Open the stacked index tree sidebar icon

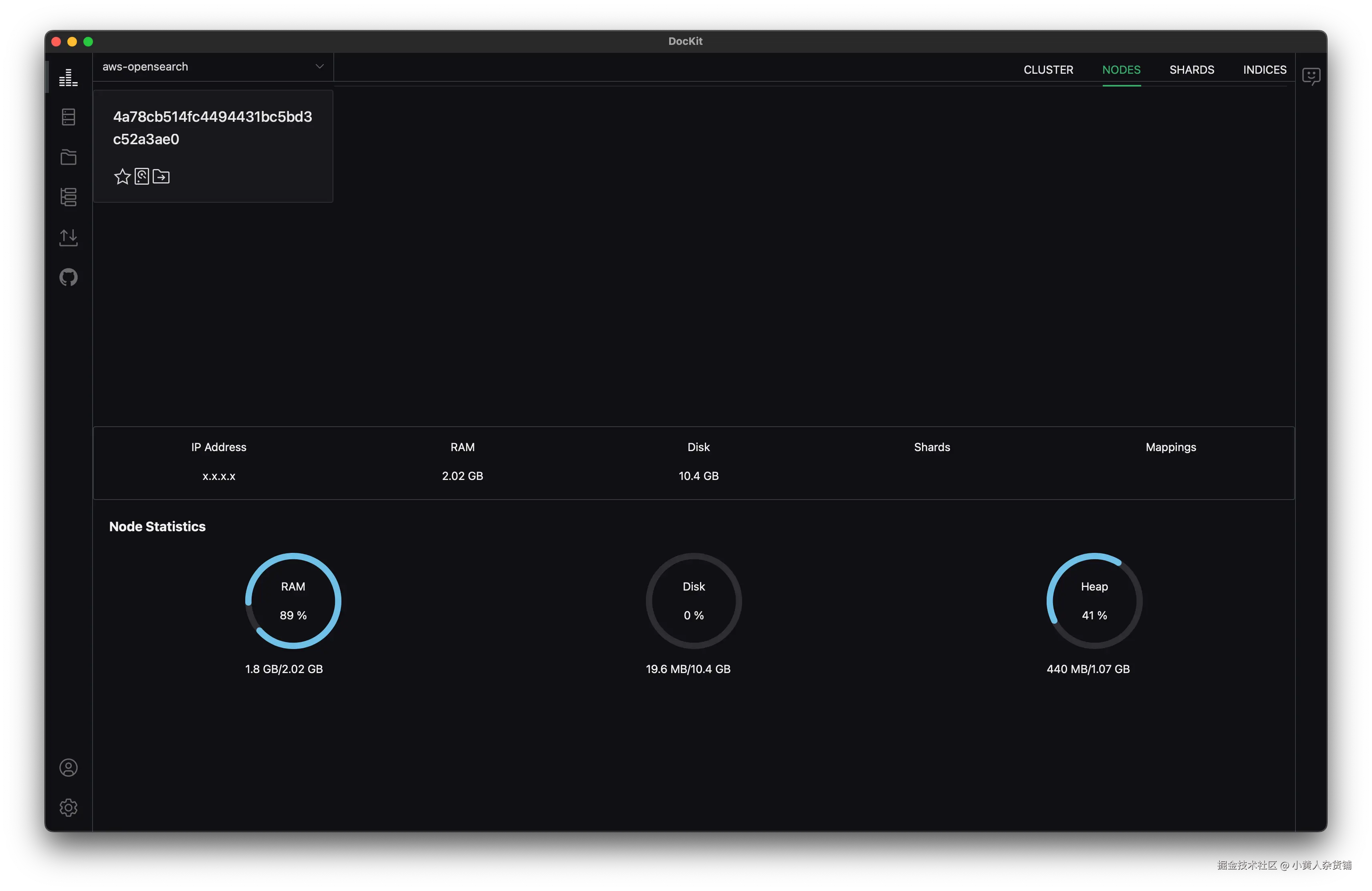[x=68, y=197]
